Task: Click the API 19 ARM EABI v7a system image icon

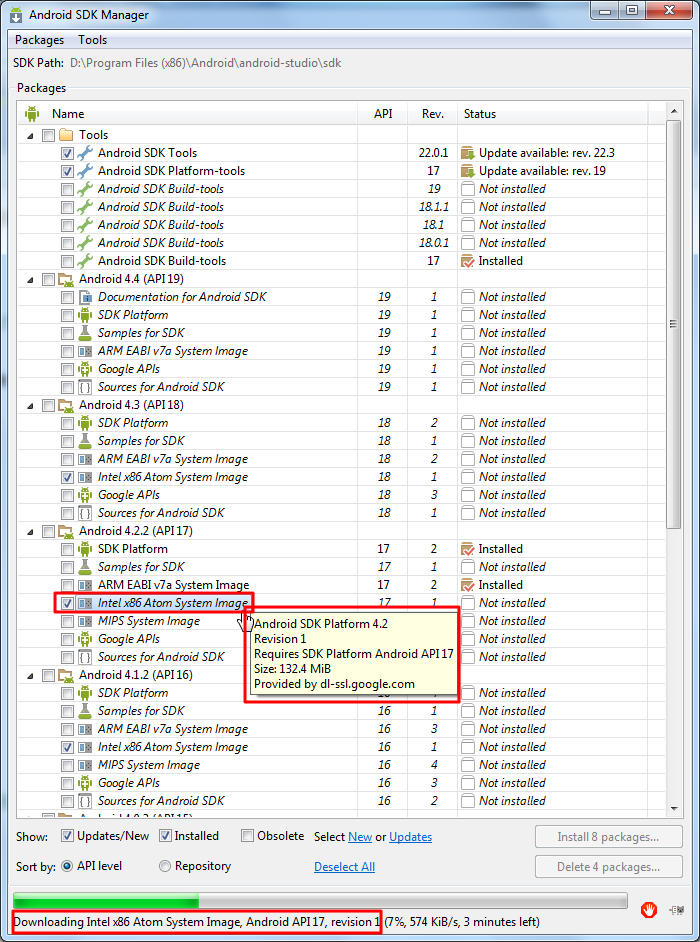Action: pyautogui.click(x=85, y=351)
